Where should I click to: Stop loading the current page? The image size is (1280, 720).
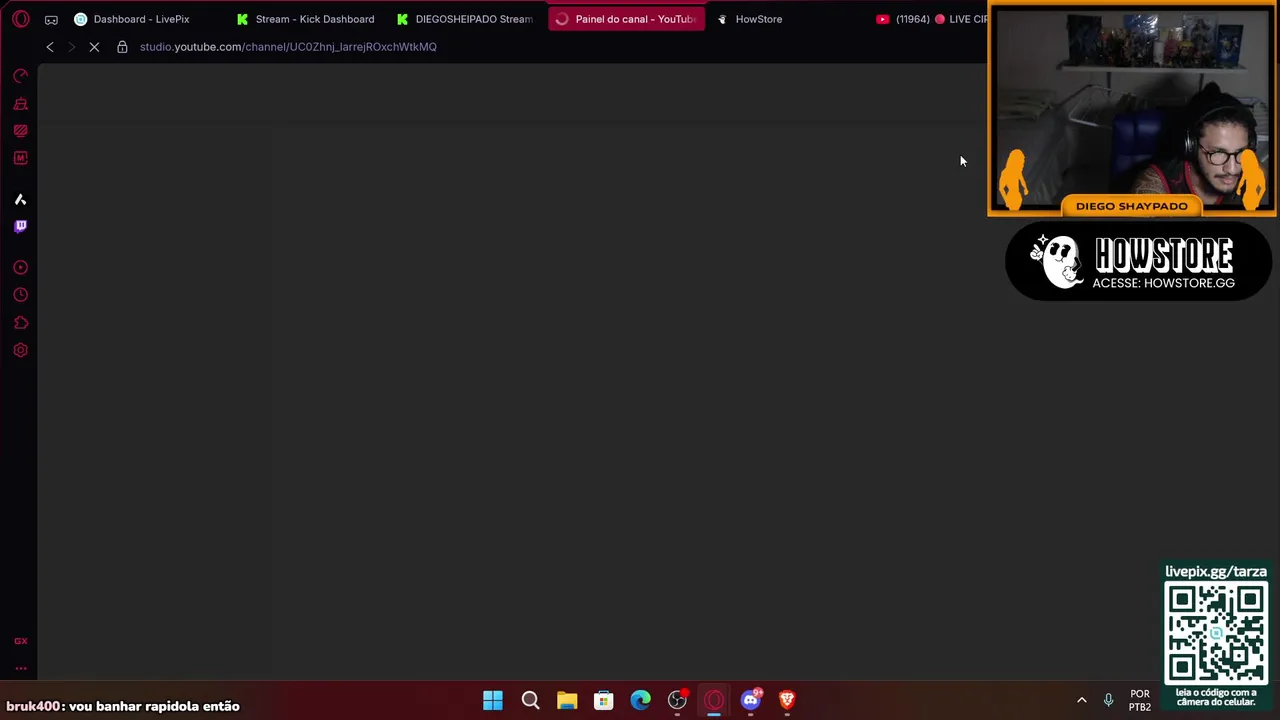94,47
